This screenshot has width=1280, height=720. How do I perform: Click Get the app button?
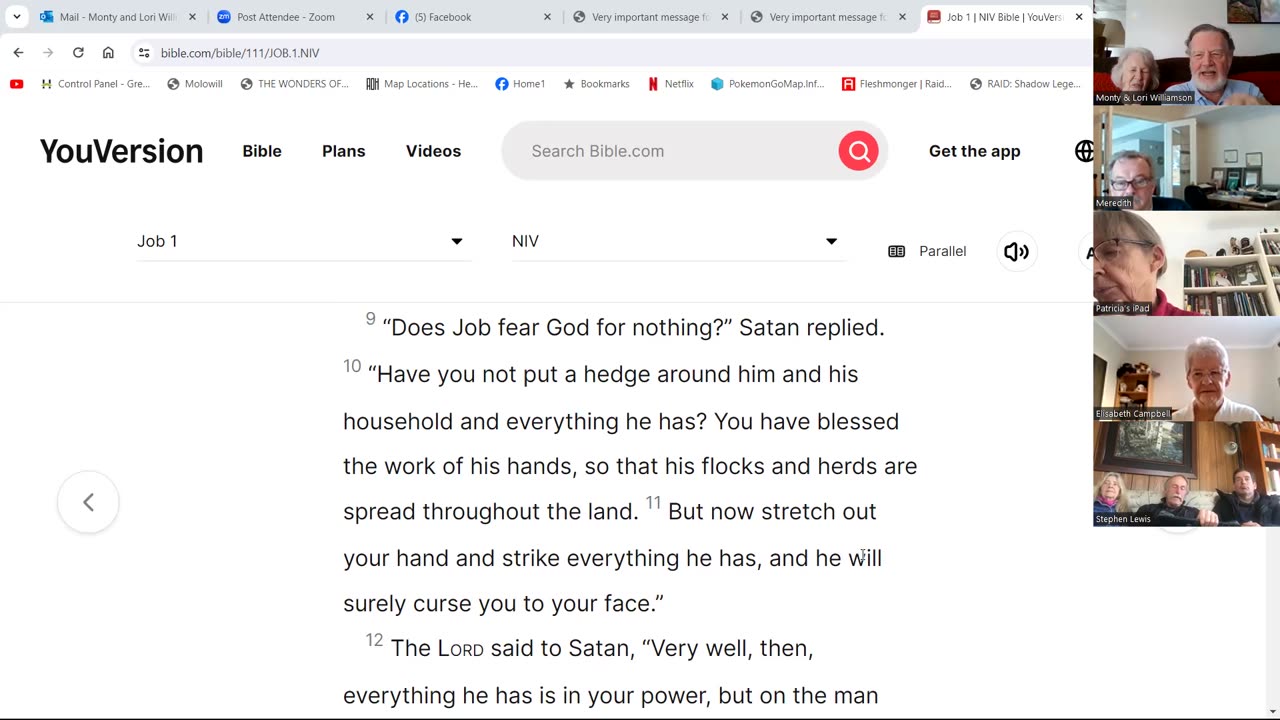(x=975, y=151)
